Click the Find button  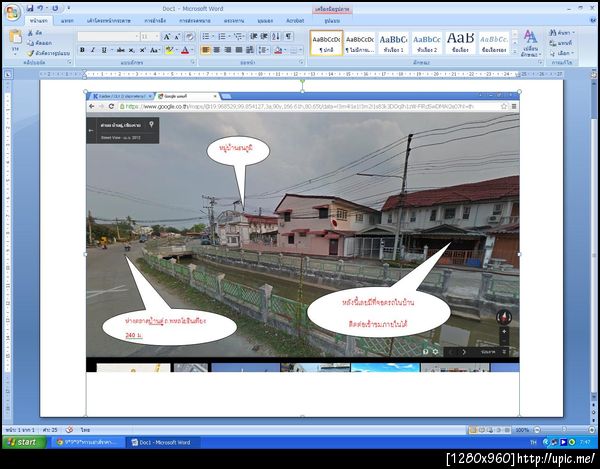(561, 33)
